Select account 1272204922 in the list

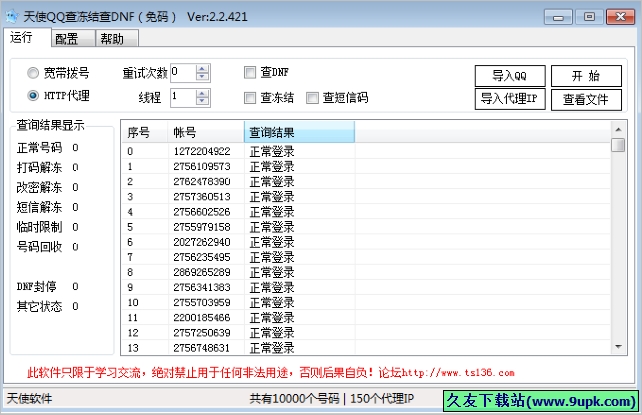pos(202,151)
